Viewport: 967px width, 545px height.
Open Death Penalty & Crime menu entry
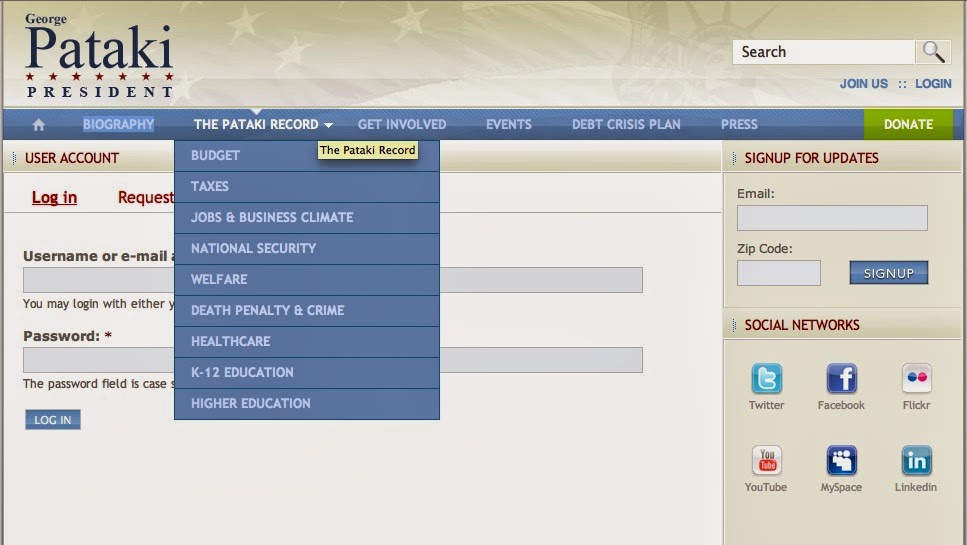307,310
